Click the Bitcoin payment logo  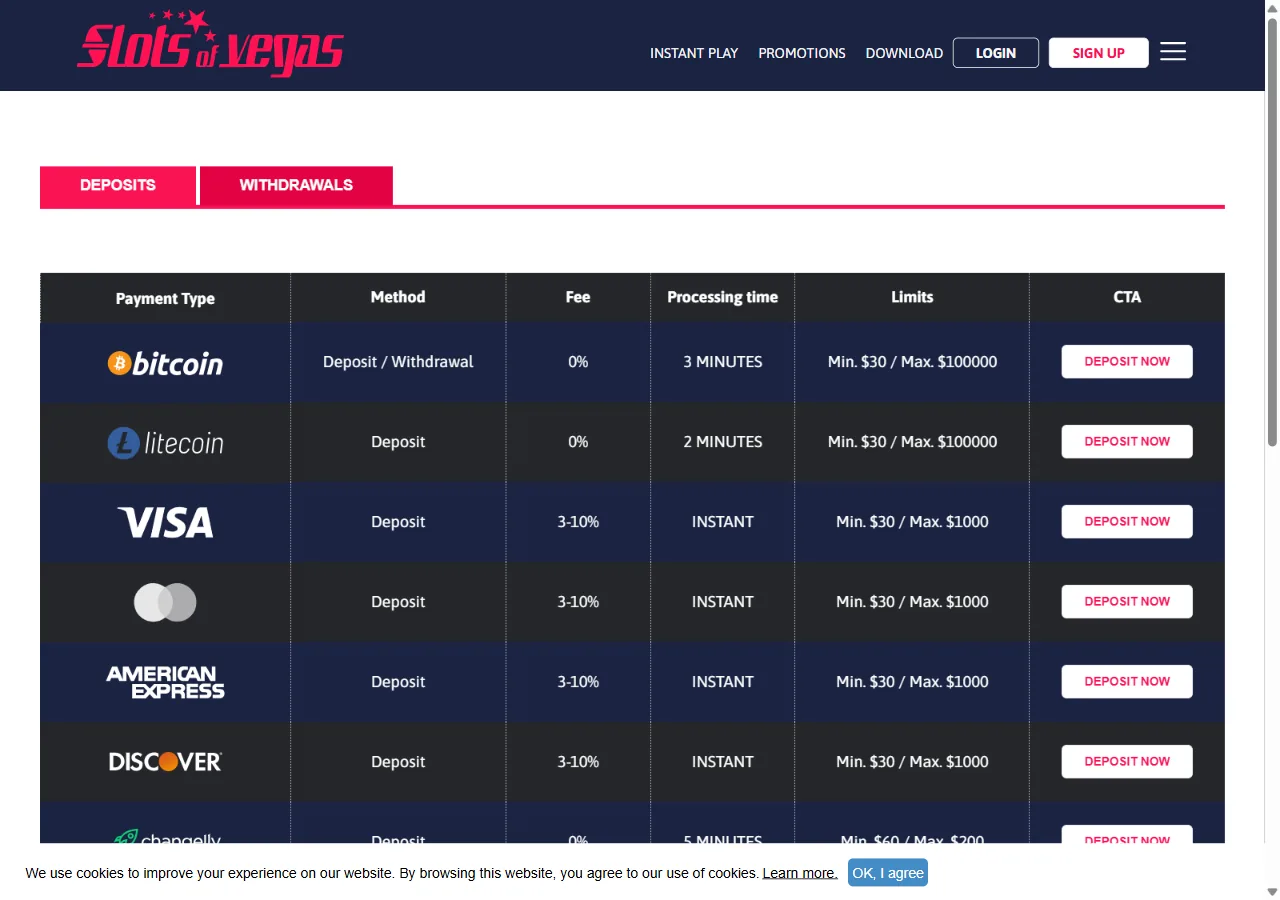pyautogui.click(x=165, y=363)
